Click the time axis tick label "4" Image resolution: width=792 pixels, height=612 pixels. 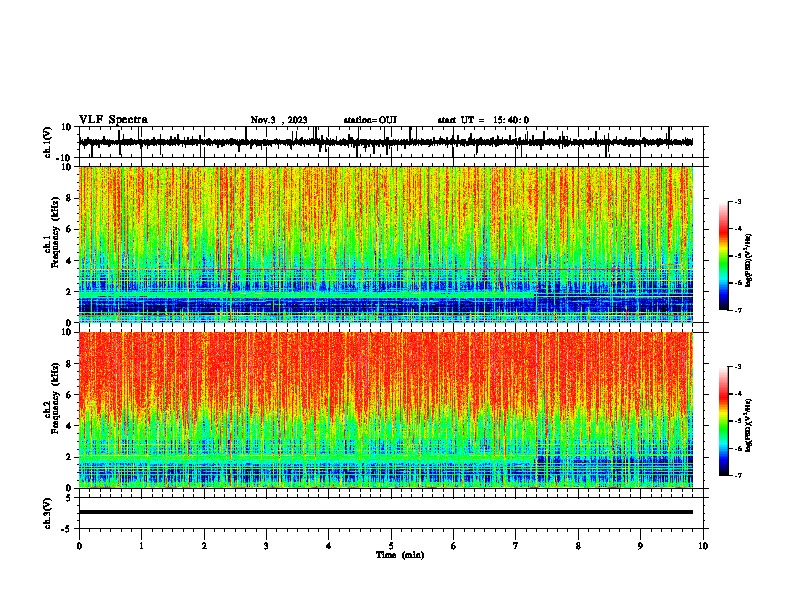click(x=329, y=546)
